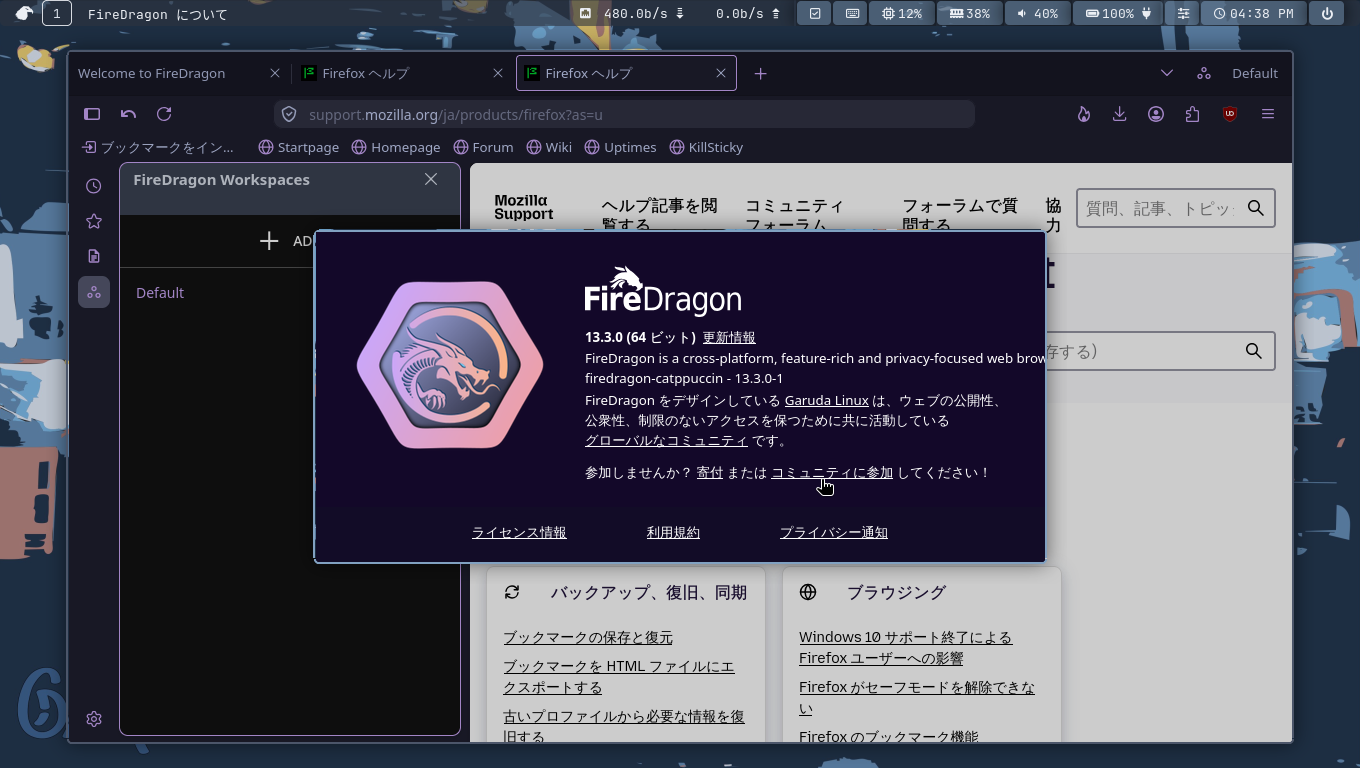Select the Default workspace in the panel
The image size is (1360, 768).
pos(160,293)
